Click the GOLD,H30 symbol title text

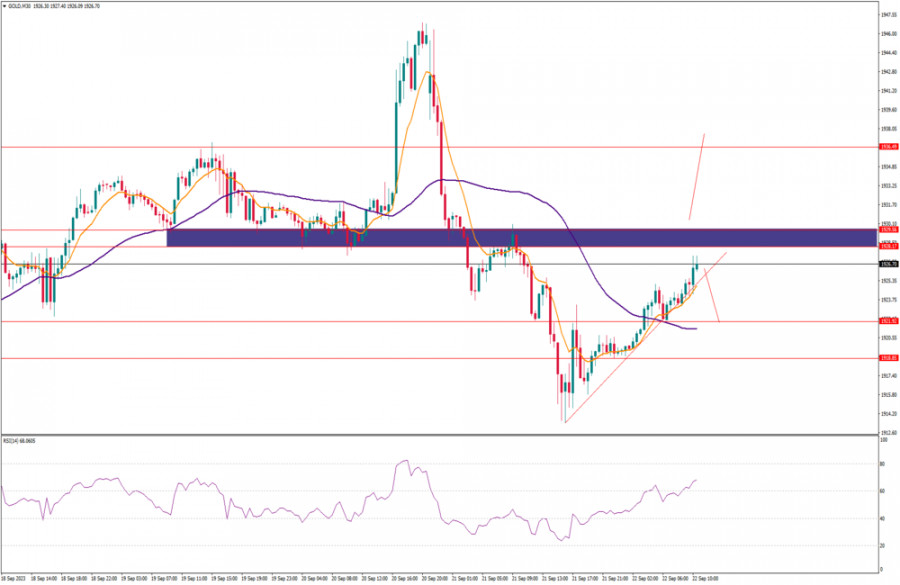(20, 6)
